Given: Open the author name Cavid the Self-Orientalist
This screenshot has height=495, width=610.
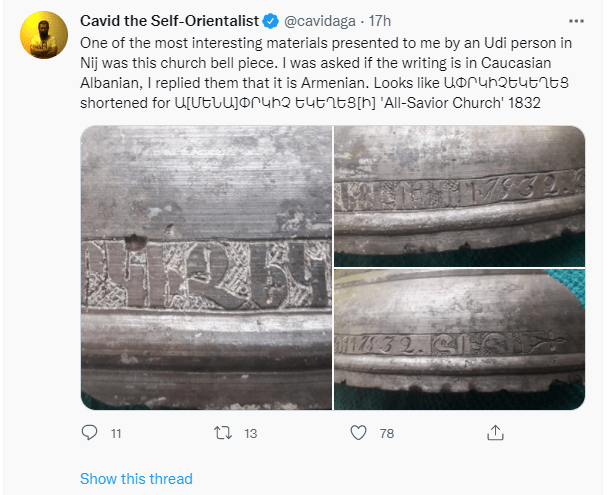Looking at the screenshot, I should 170,20.
